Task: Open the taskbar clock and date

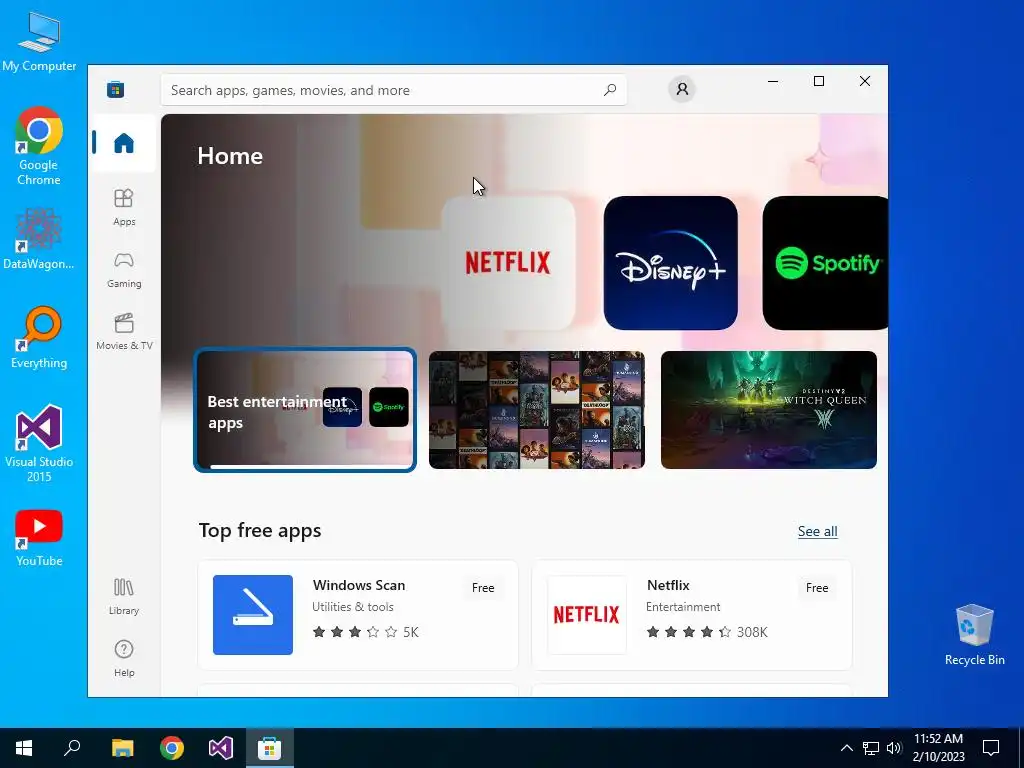Action: [x=938, y=748]
